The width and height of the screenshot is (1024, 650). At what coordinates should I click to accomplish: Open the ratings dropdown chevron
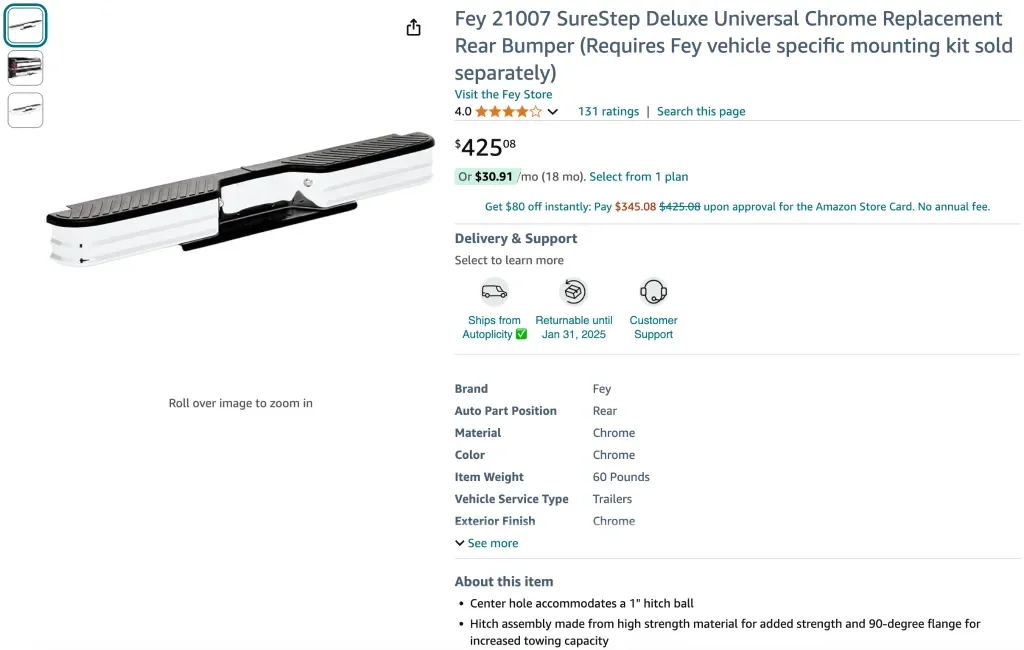(x=553, y=112)
